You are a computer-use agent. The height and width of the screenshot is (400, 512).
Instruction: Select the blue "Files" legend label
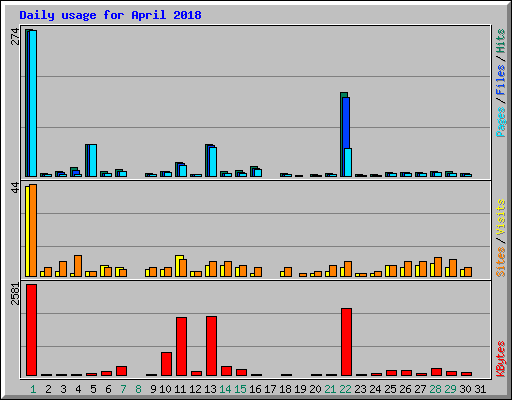[x=500, y=80]
